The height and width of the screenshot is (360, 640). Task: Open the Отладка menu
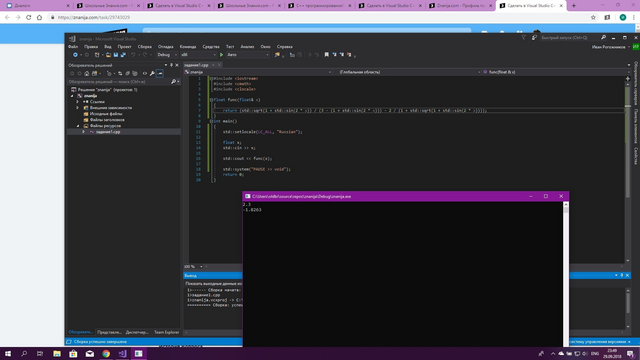tap(165, 47)
